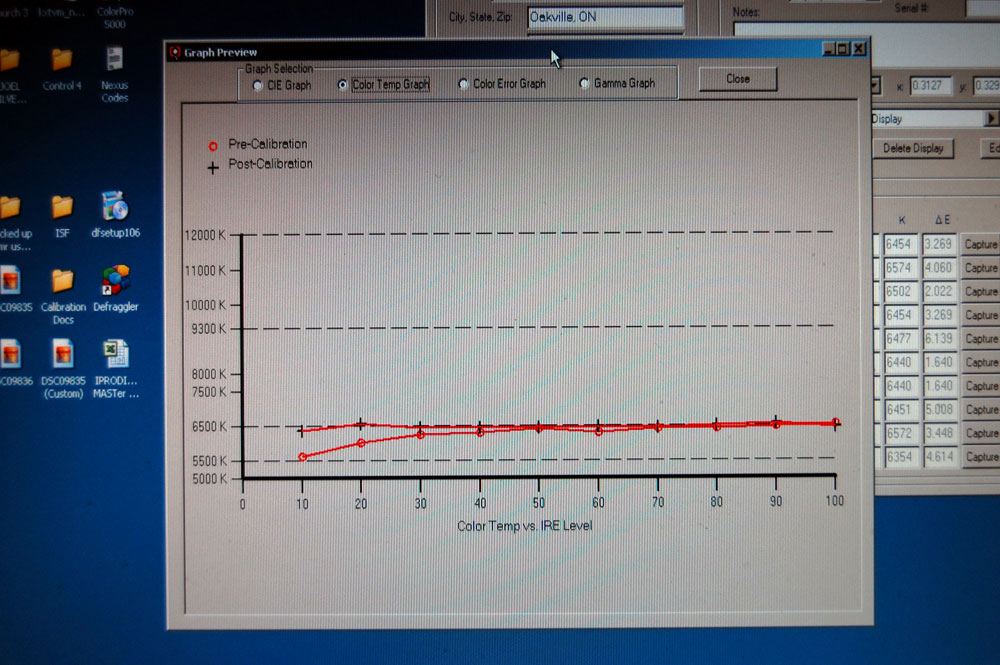The width and height of the screenshot is (1000, 665).
Task: Click Capture in the 6354 K row
Action: coord(980,457)
